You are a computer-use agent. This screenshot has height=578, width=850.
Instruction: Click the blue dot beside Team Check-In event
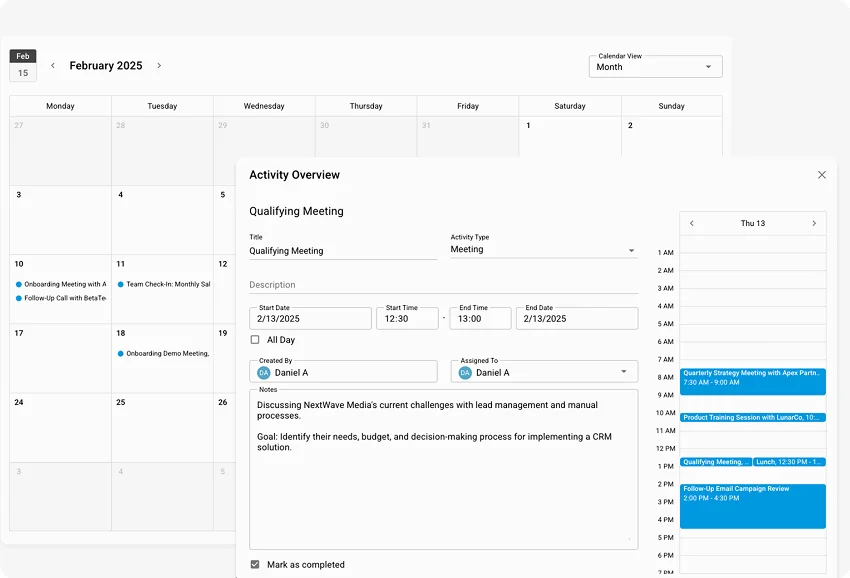[x=121, y=285]
